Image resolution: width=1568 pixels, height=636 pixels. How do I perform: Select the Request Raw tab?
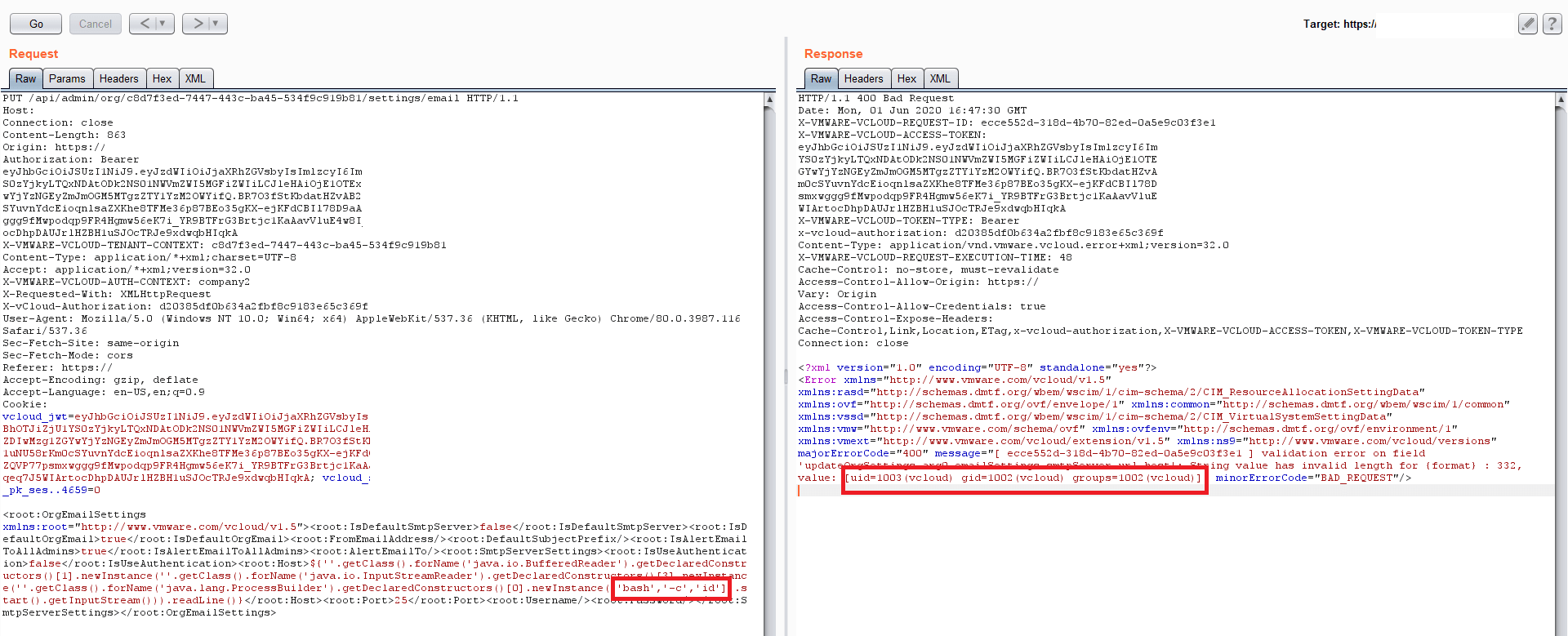(26, 78)
